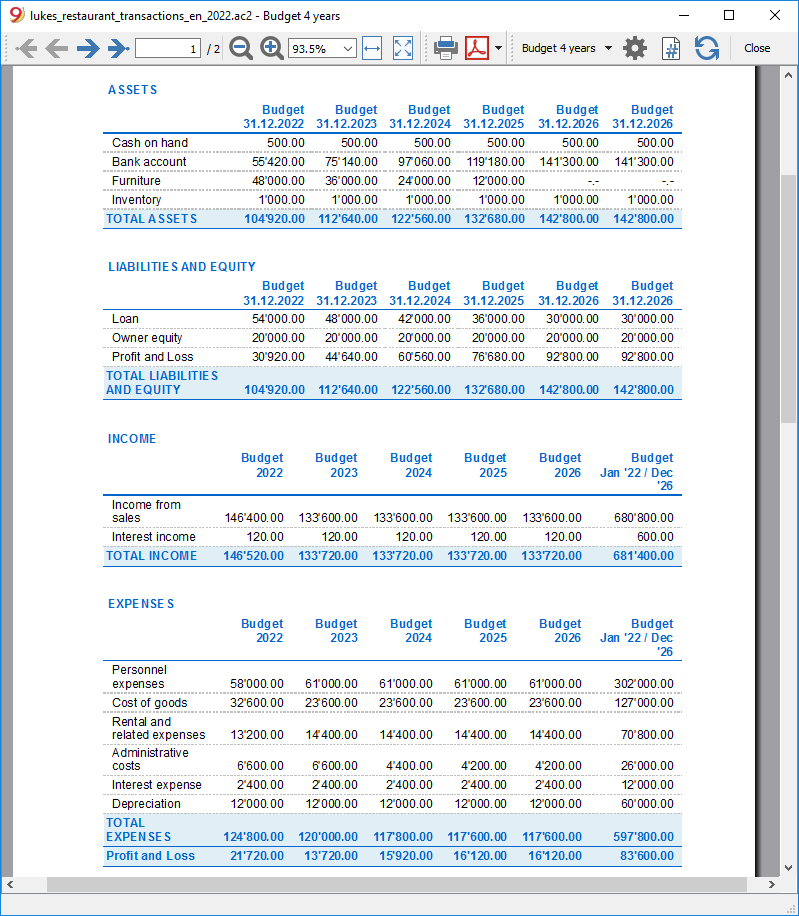The height and width of the screenshot is (916, 799).
Task: Click the EXPENSES section heading
Action: click(141, 604)
